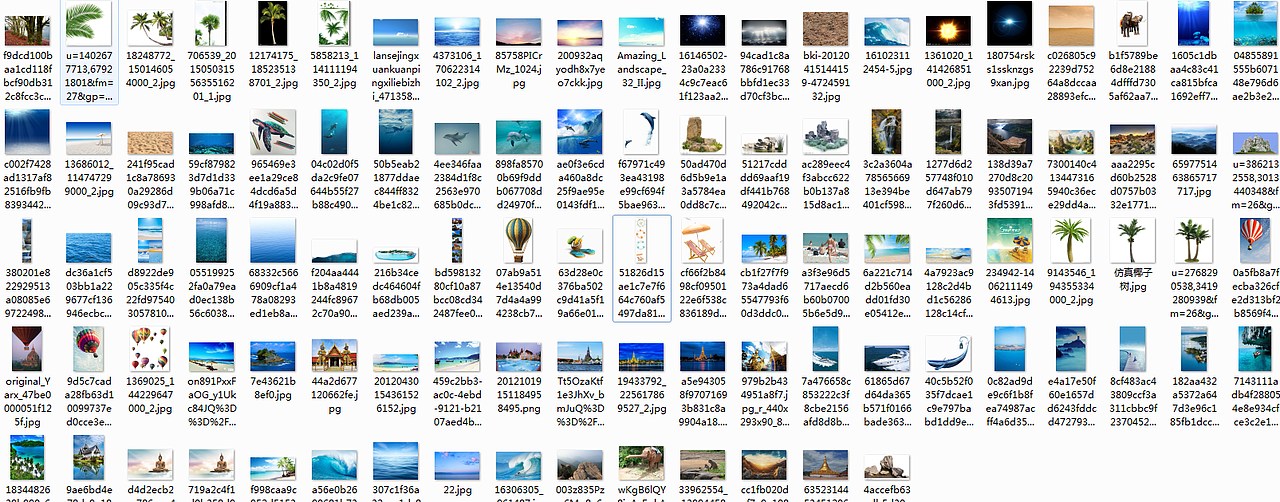The image size is (1280, 502).
Task: Select thumbnail of 20121019151184958495.jpg
Action: (x=519, y=355)
